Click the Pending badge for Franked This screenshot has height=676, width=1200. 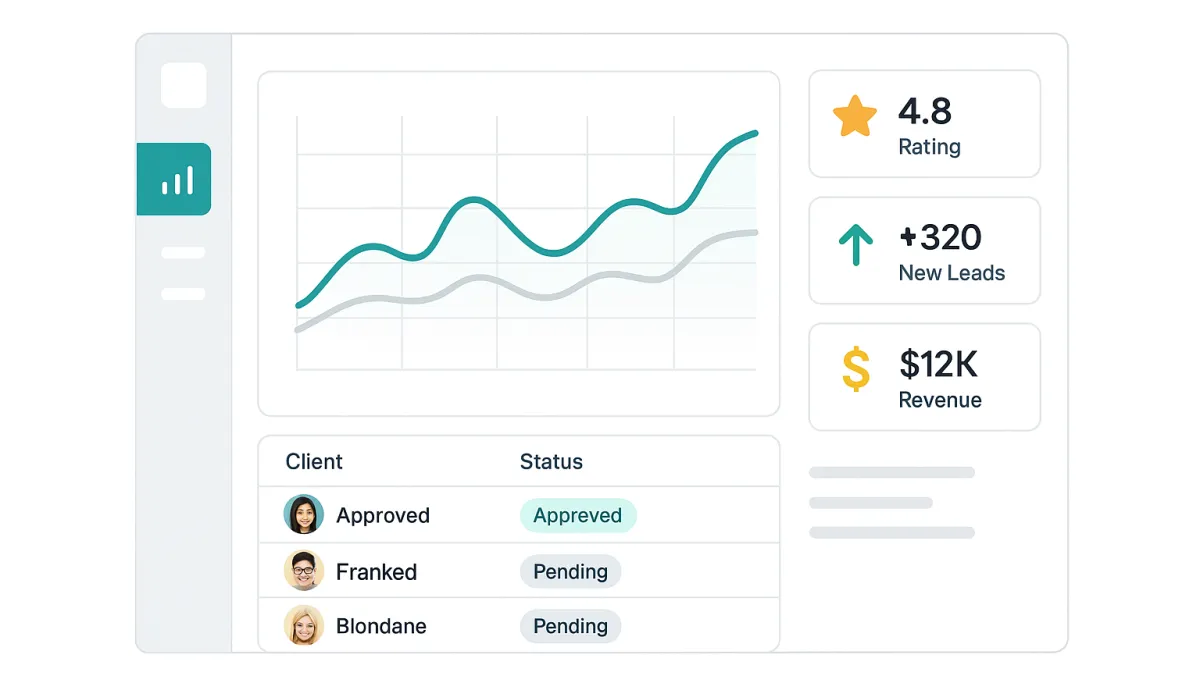click(570, 571)
